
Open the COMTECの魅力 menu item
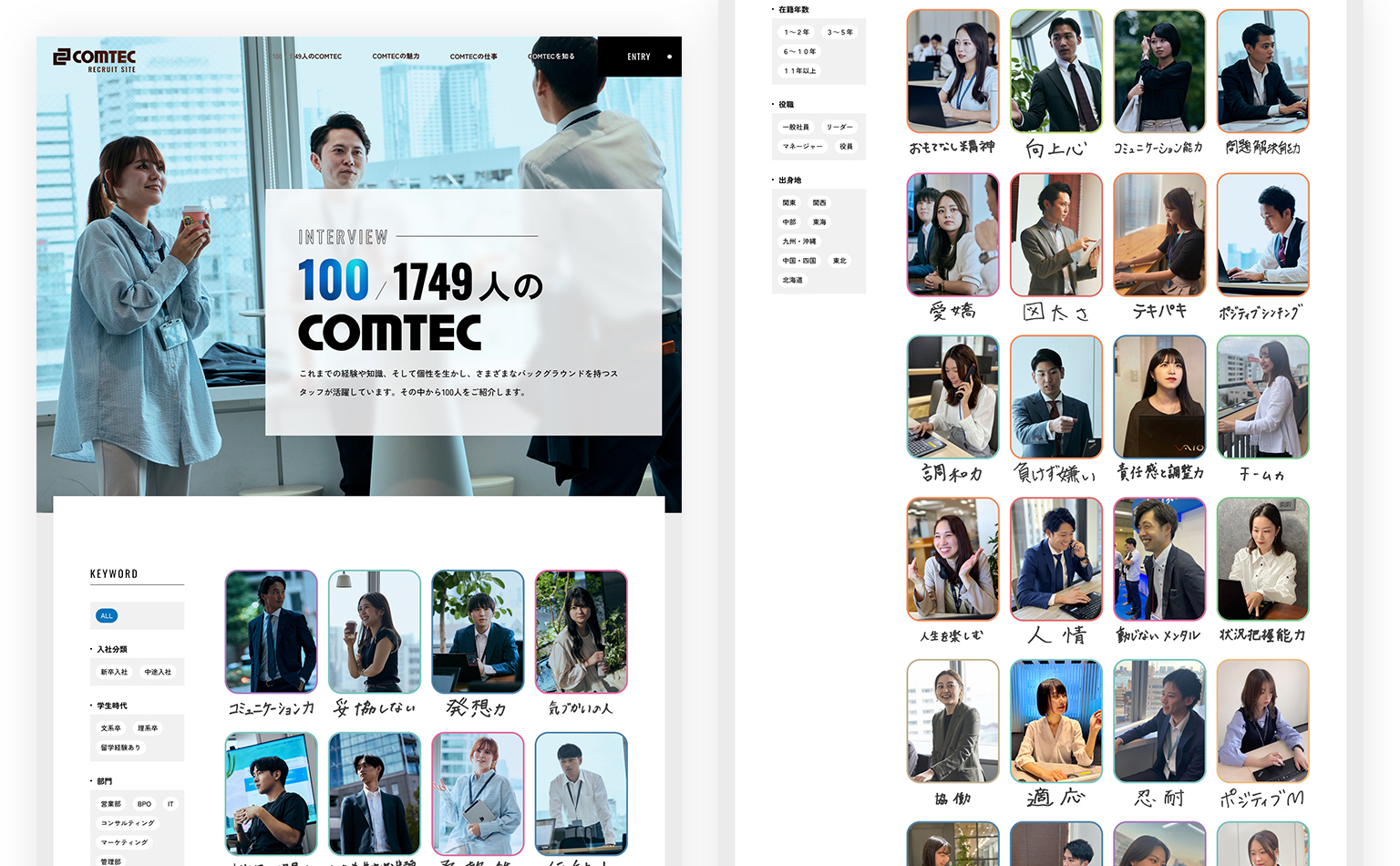(x=396, y=57)
